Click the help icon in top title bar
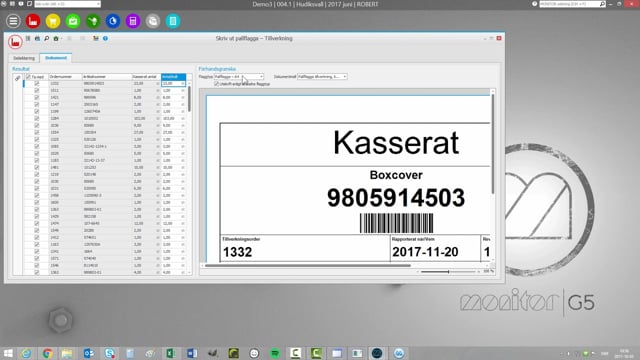This screenshot has width=640, height=360. 535,4
